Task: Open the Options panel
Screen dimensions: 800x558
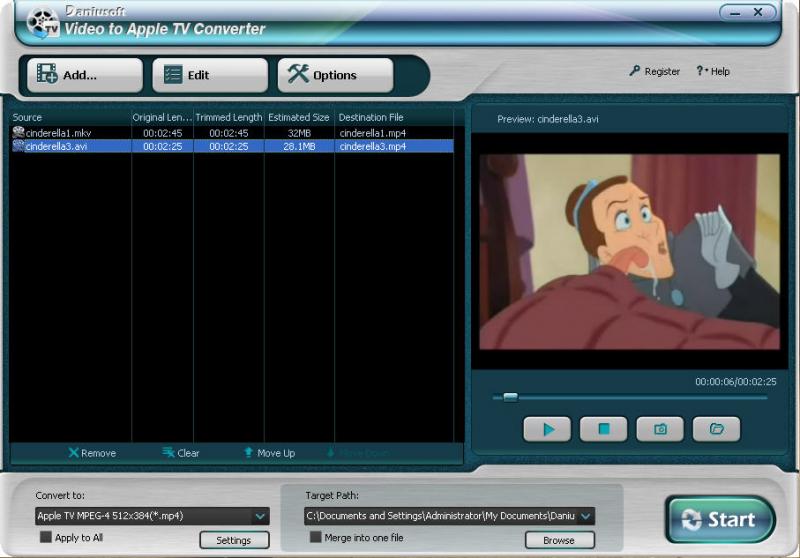Action: 335,75
